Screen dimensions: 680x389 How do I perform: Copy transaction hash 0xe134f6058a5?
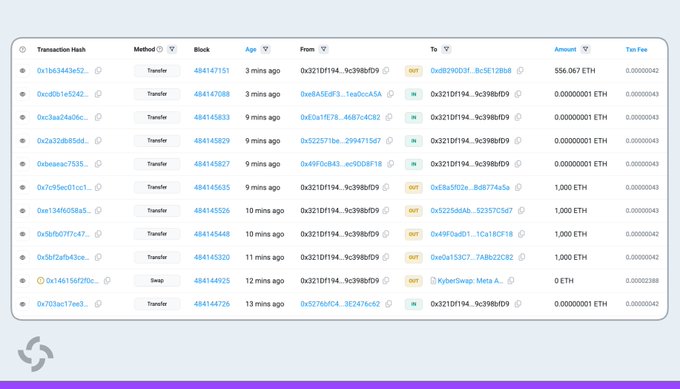coord(98,210)
